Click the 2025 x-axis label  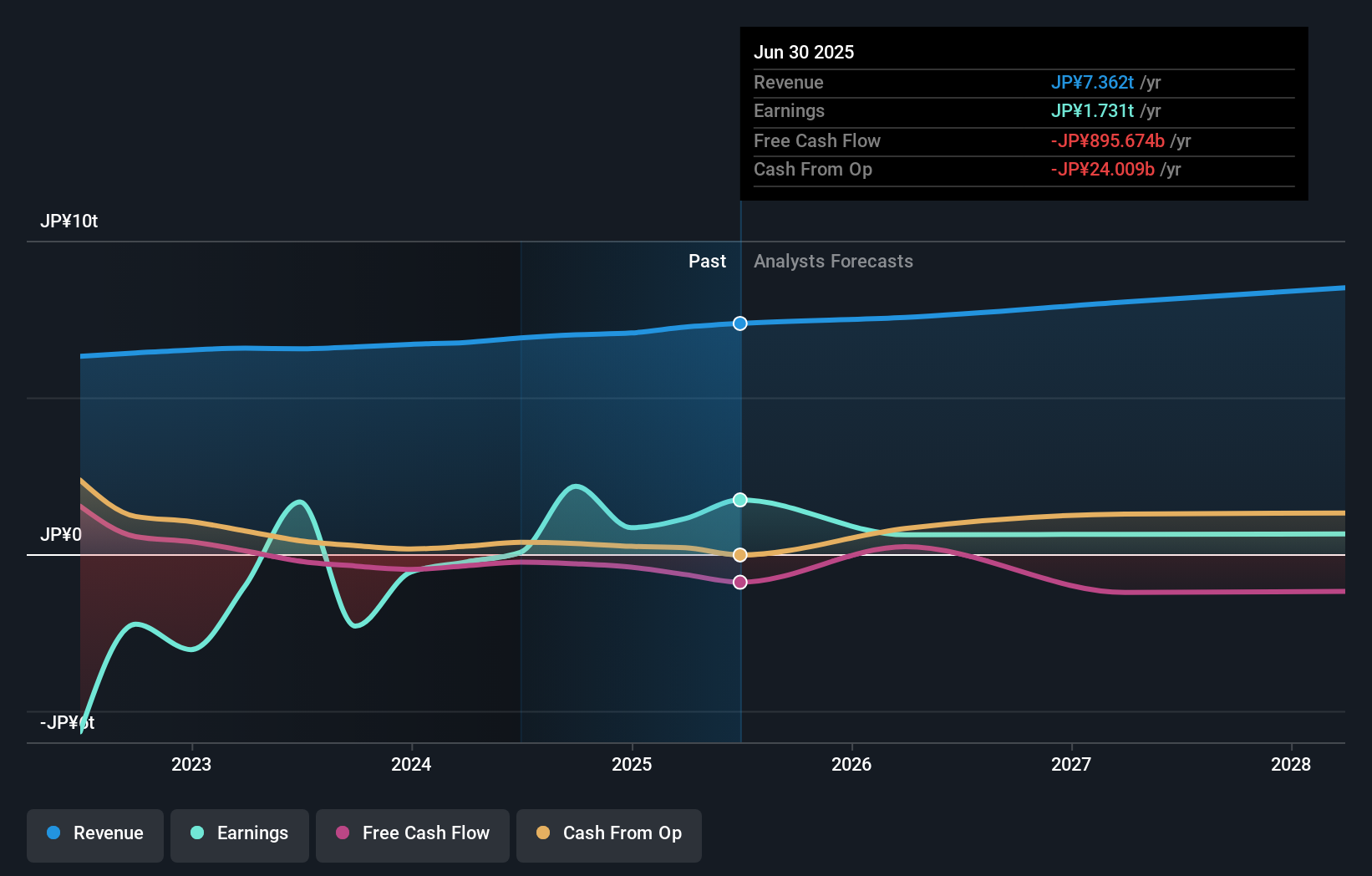[632, 764]
